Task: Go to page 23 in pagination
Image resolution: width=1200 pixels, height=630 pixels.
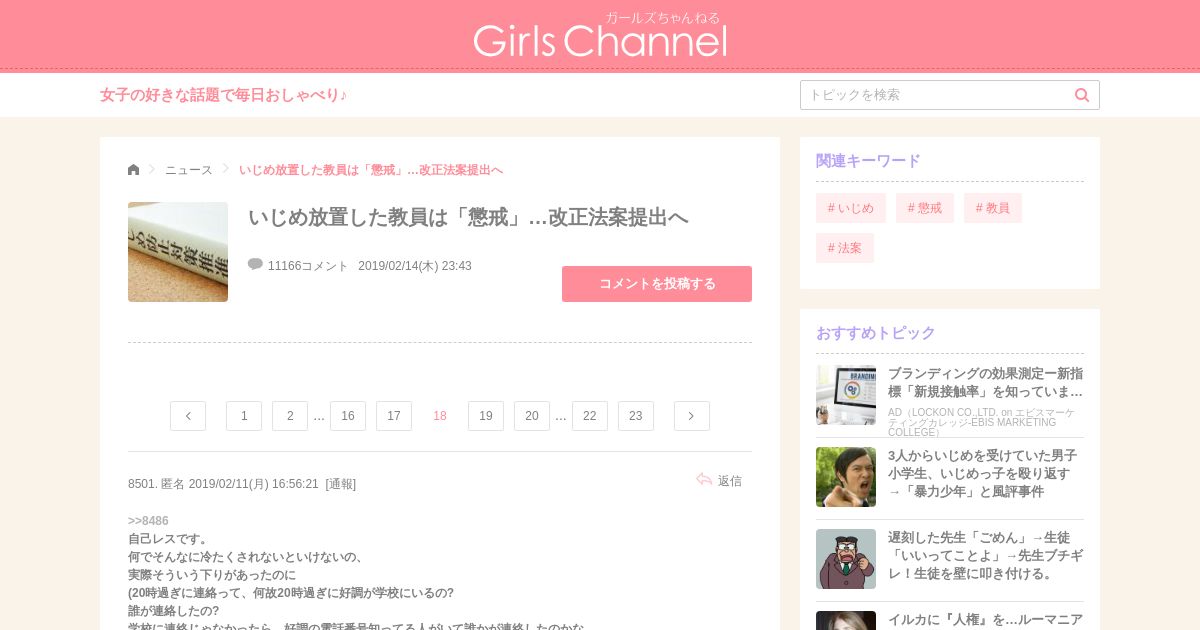Action: point(636,416)
